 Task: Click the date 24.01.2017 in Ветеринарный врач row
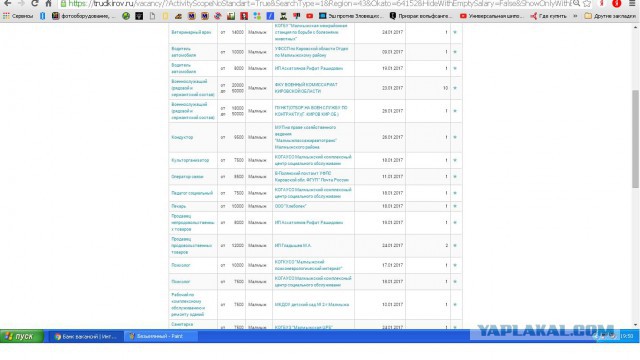coord(392,32)
